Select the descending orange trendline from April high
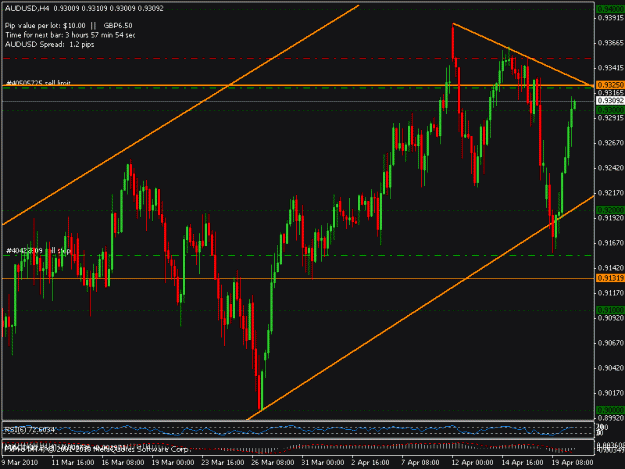This screenshot has width=625, height=469. (x=522, y=55)
